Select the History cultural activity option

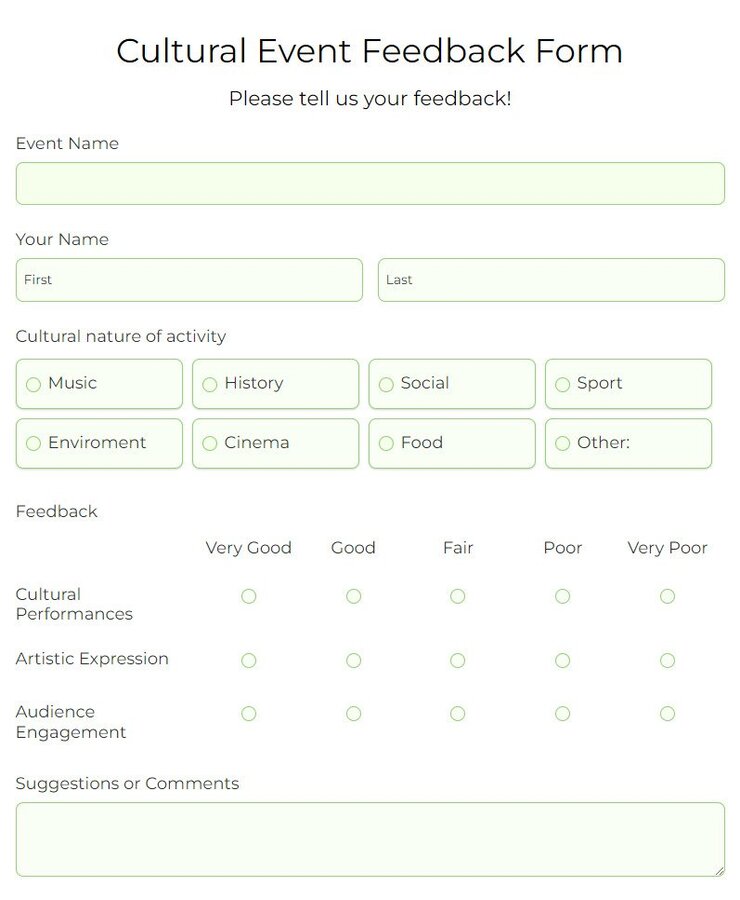[x=210, y=384]
